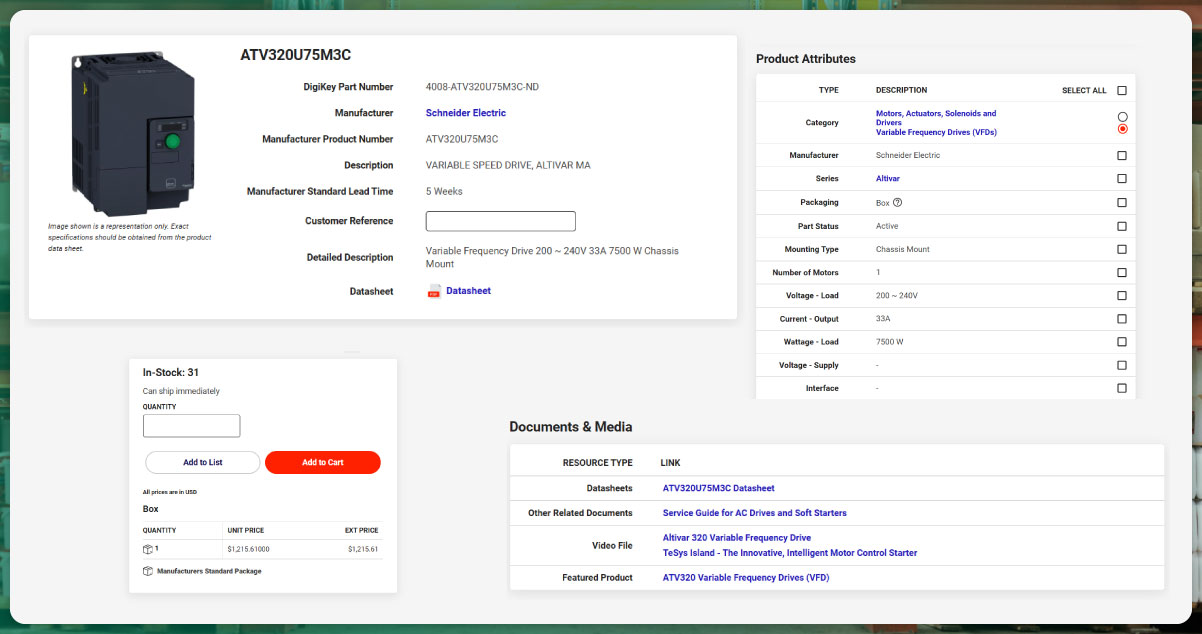Screen dimensions: 1202x634
Task: Click the 5 Weeks lead time value
Action: click(x=444, y=191)
